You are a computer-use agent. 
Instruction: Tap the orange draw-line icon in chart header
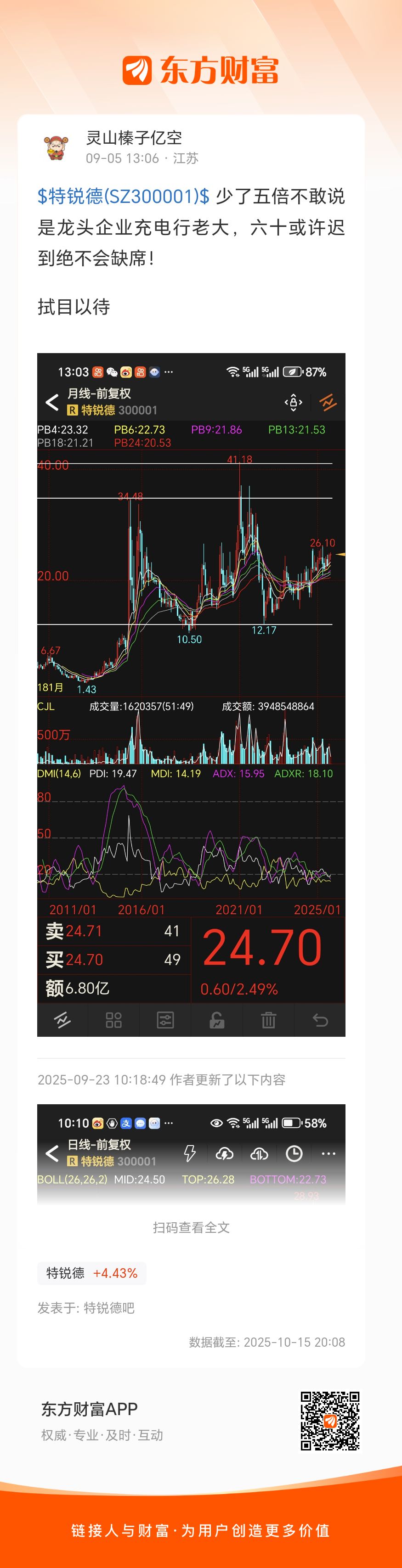tap(328, 402)
